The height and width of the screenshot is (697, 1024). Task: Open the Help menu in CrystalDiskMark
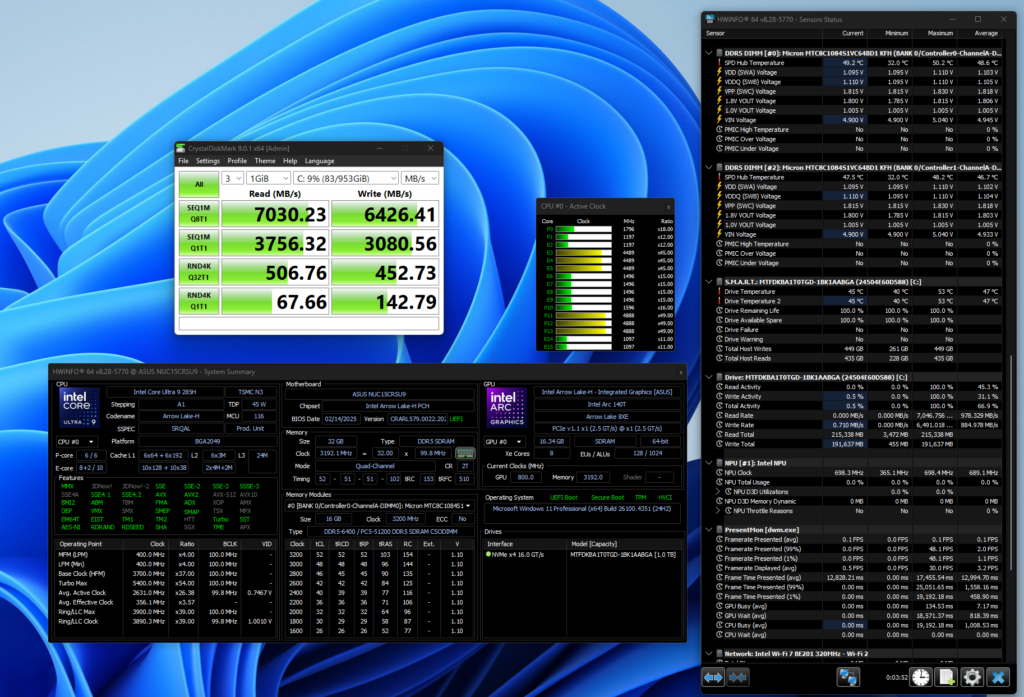tap(290, 161)
